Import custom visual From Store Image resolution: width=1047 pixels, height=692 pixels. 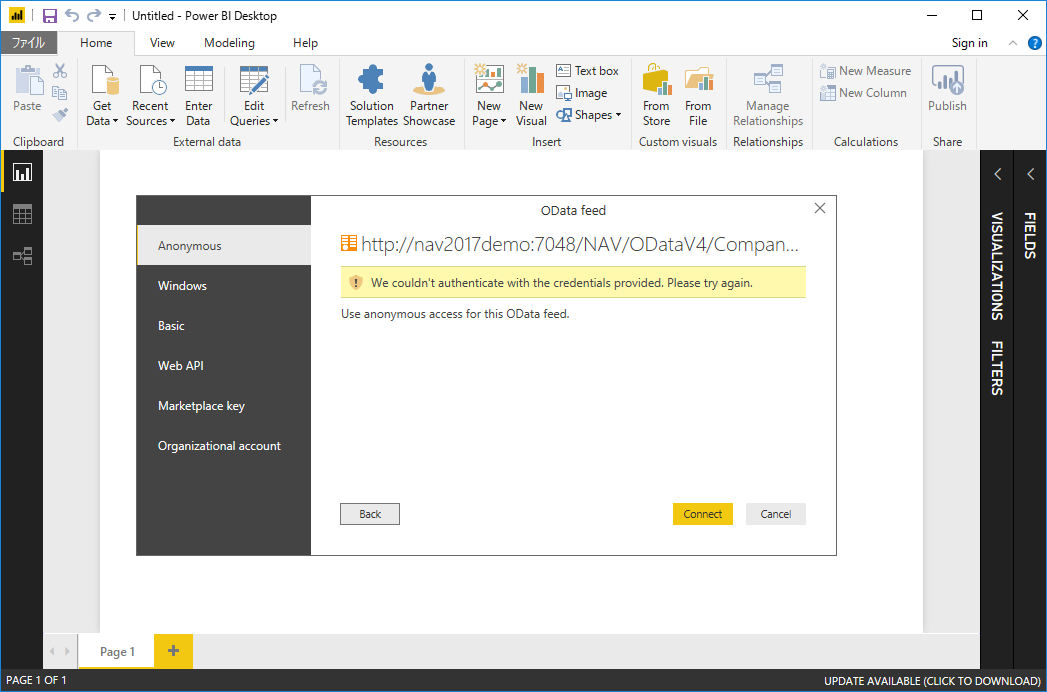pyautogui.click(x=656, y=96)
